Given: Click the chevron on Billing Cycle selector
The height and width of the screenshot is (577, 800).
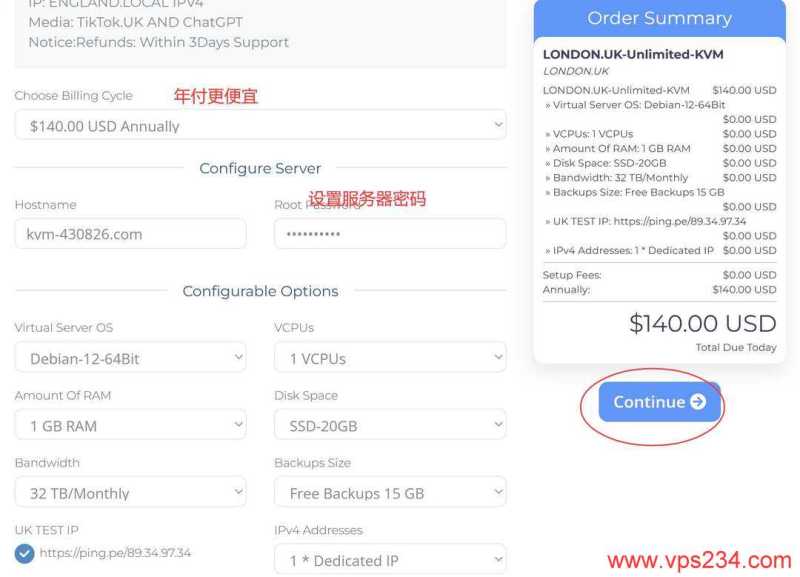Looking at the screenshot, I should (498, 124).
